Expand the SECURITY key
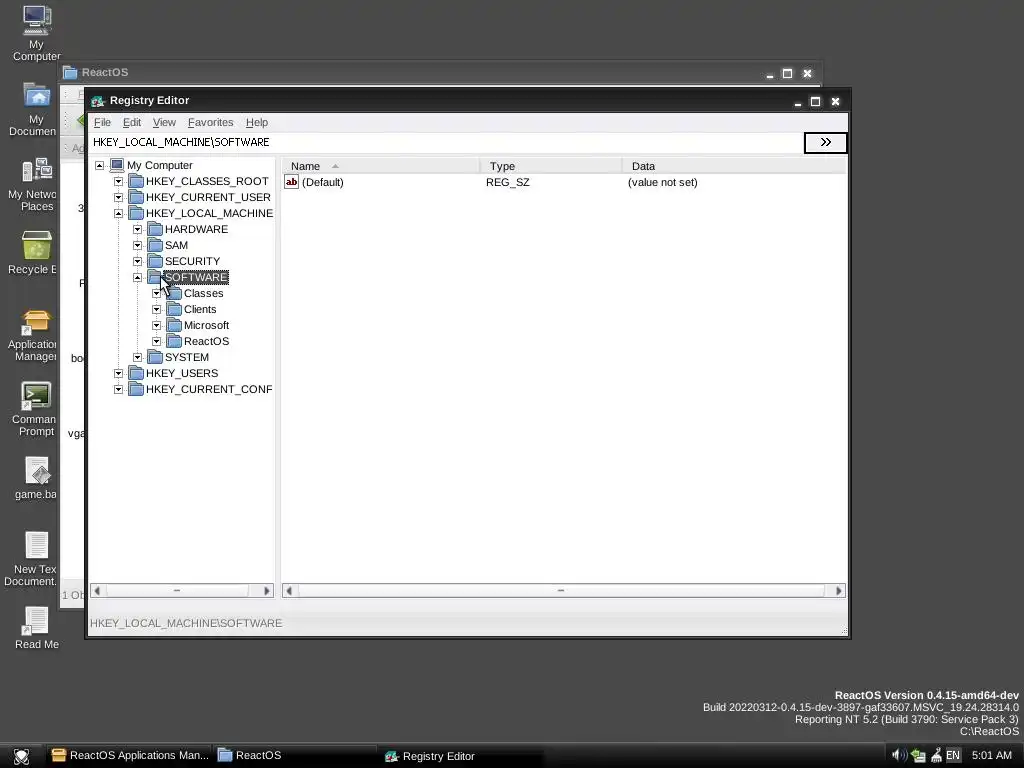The image size is (1024, 768). point(137,261)
